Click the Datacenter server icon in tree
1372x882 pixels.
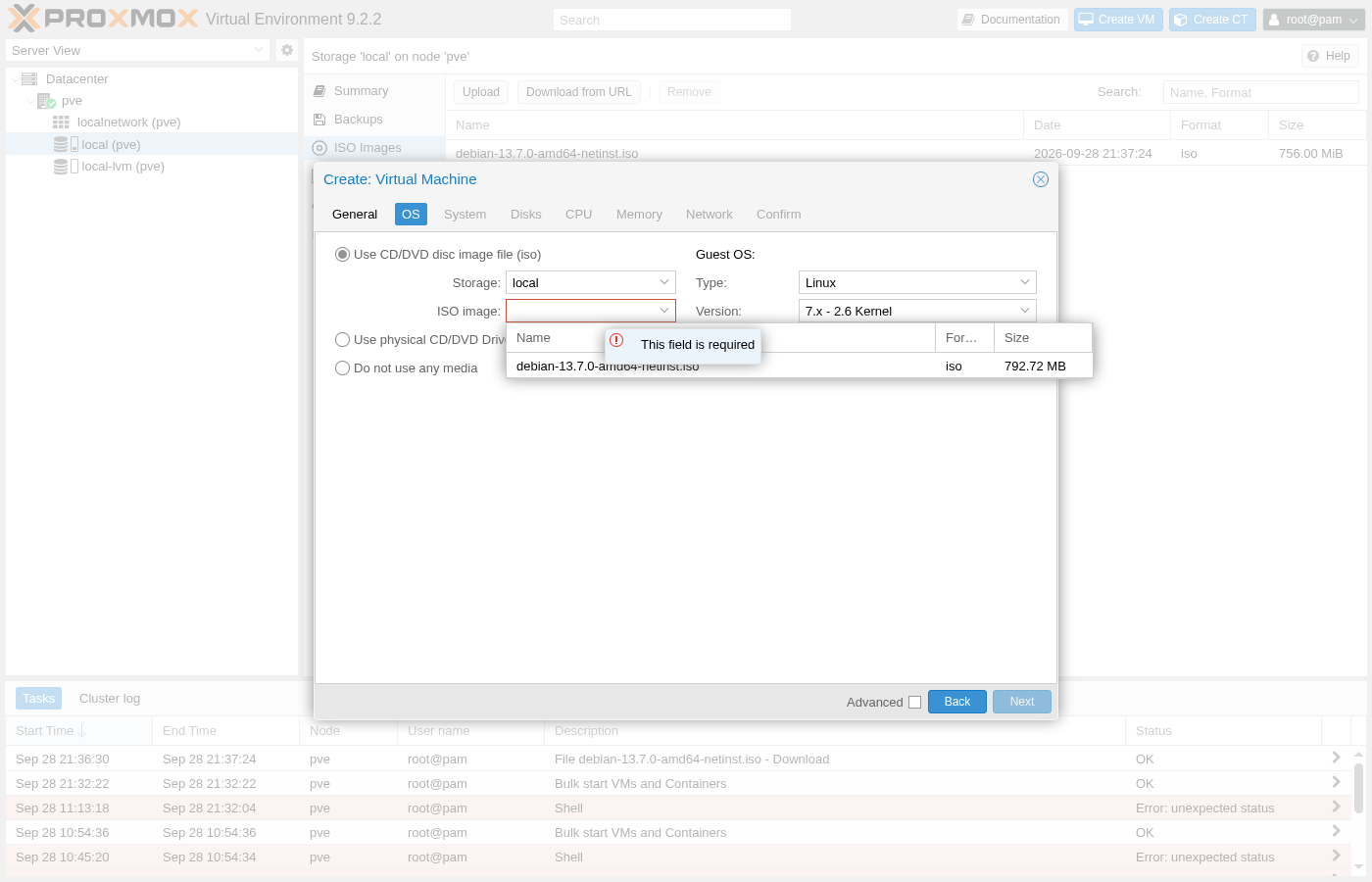click(29, 79)
